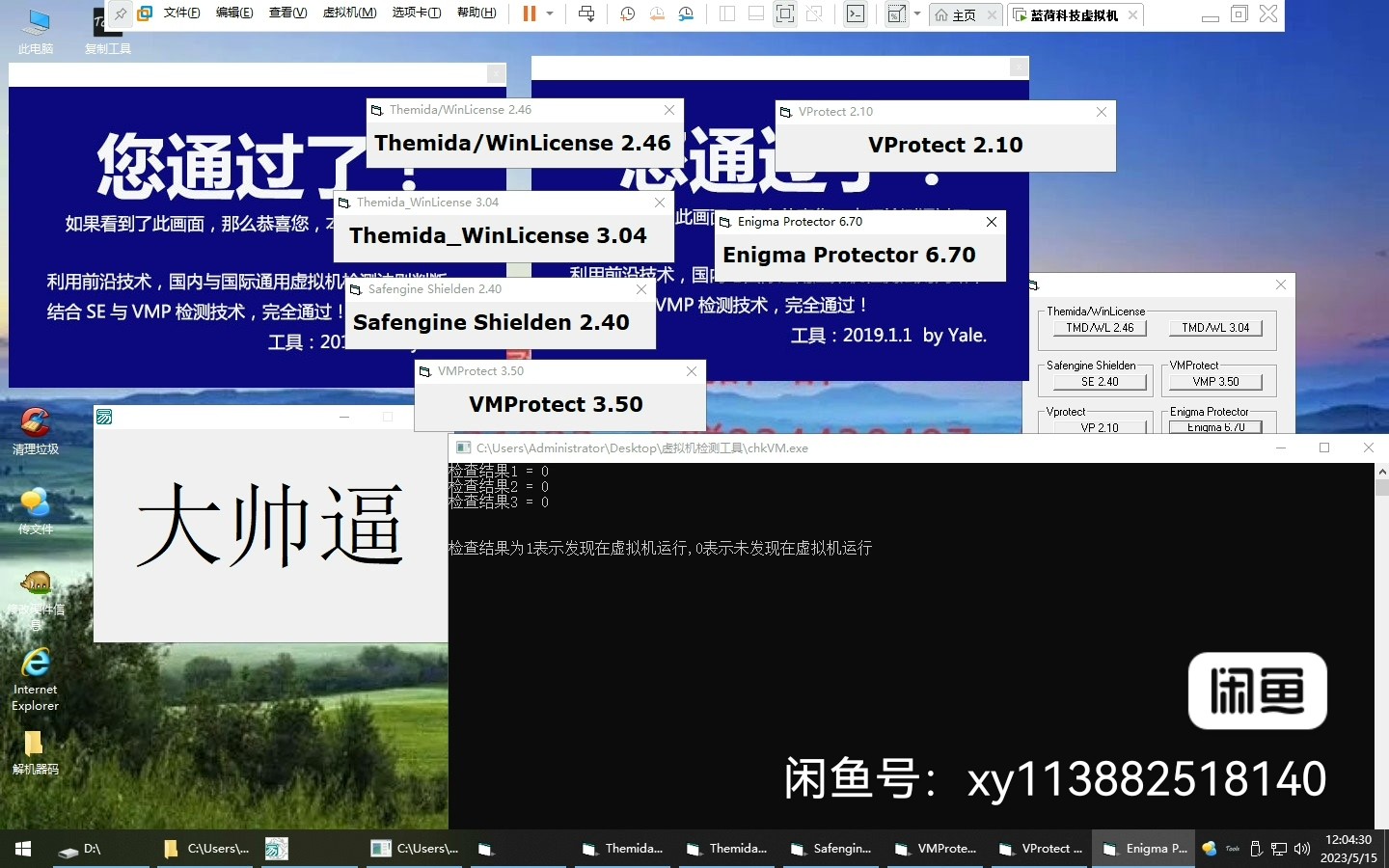This screenshot has width=1389, height=868.
Task: Click the Unity mode icon
Action: click(814, 14)
